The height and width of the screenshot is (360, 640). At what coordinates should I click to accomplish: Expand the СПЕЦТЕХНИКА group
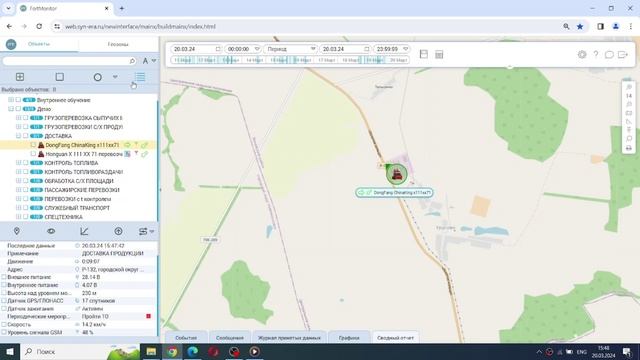[x=18, y=217]
